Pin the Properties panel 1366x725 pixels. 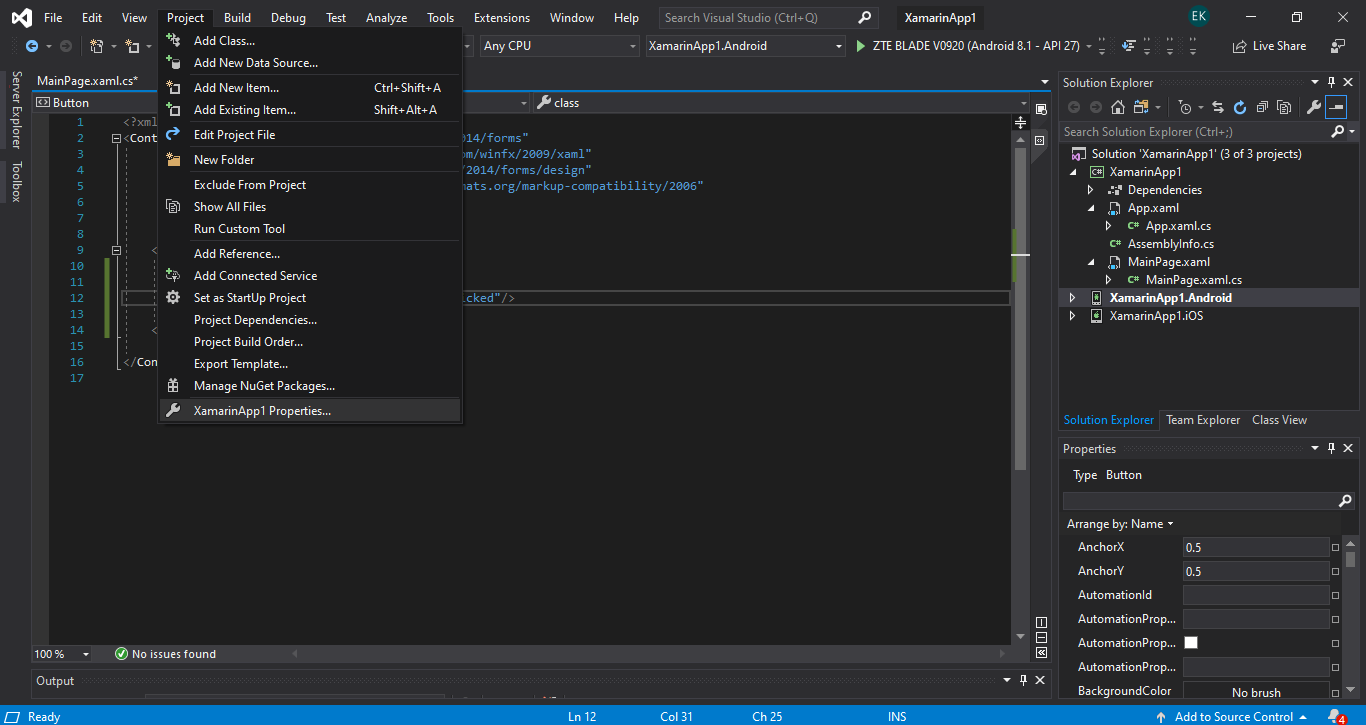(x=1331, y=449)
